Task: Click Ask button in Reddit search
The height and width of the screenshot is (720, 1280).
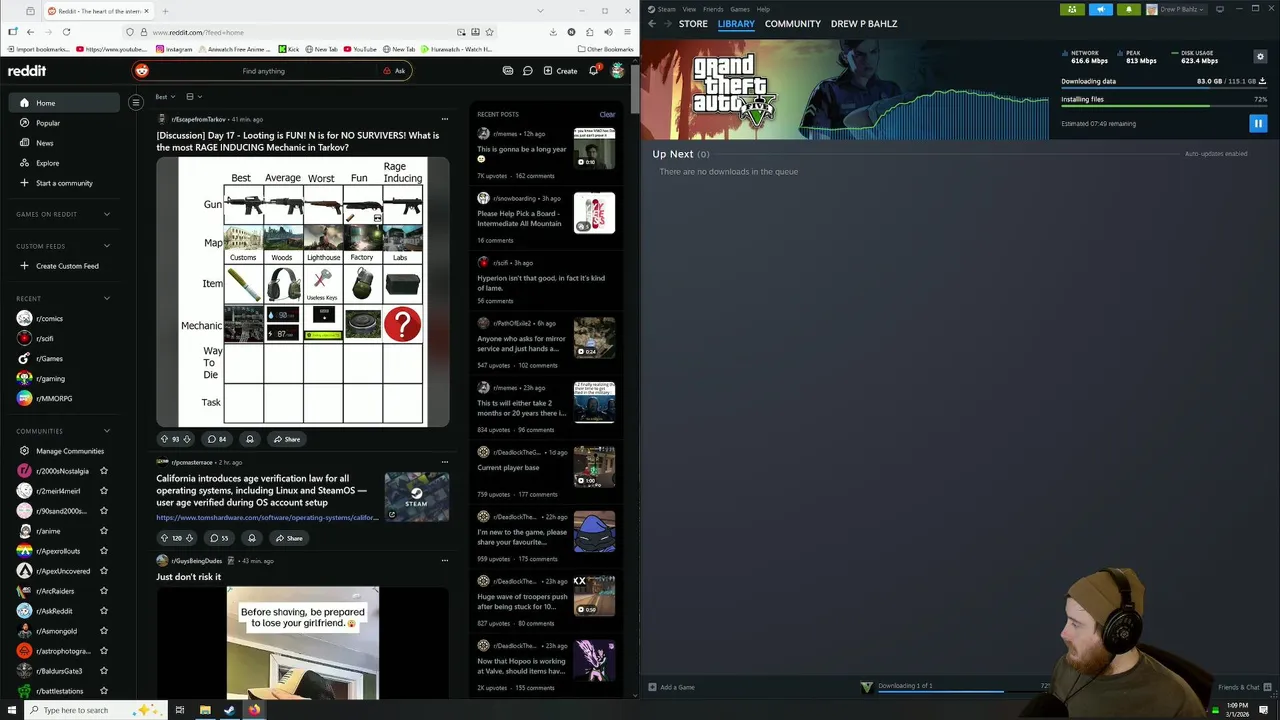Action: pos(394,71)
